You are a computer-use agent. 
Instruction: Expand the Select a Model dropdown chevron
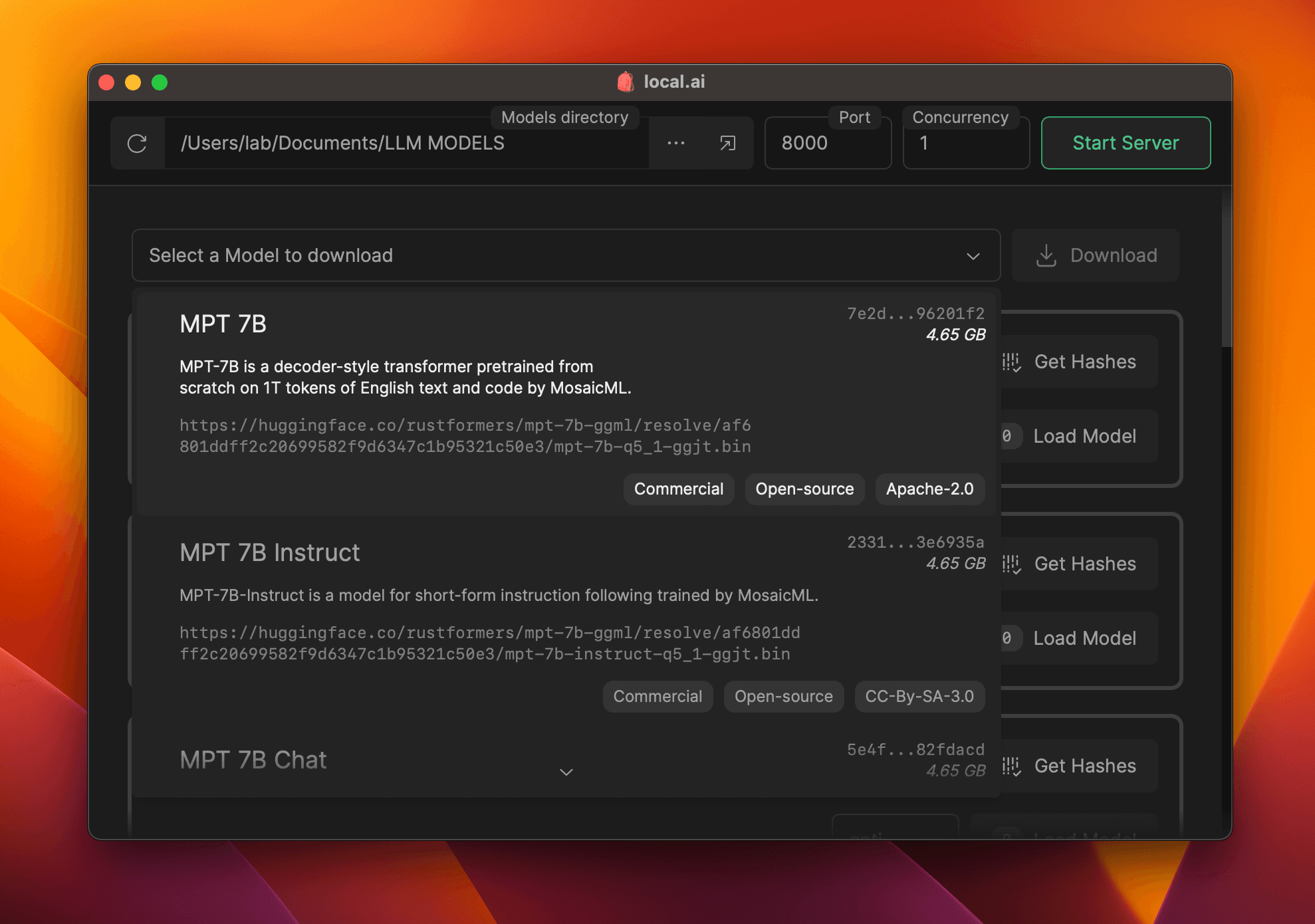point(973,256)
